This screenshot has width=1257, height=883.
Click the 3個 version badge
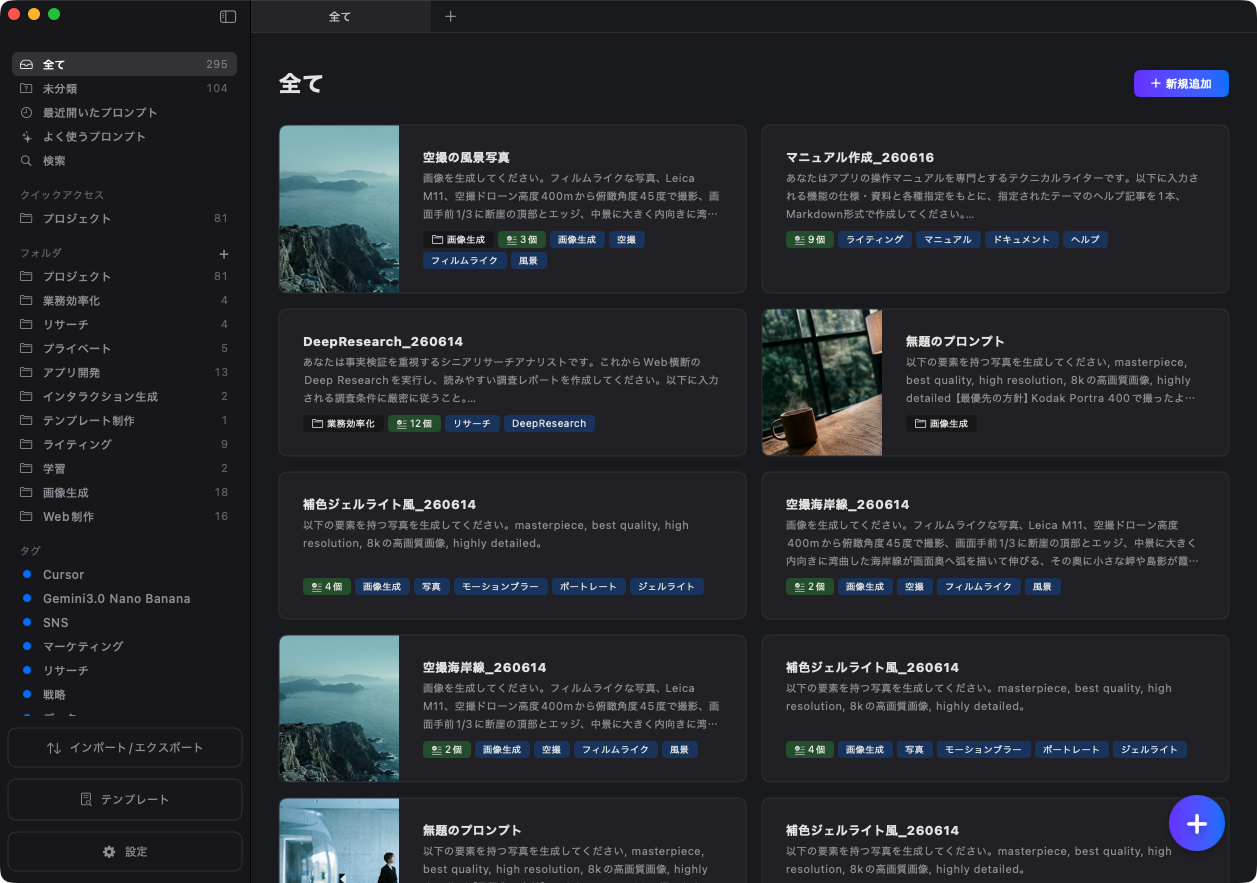pyautogui.click(x=522, y=240)
